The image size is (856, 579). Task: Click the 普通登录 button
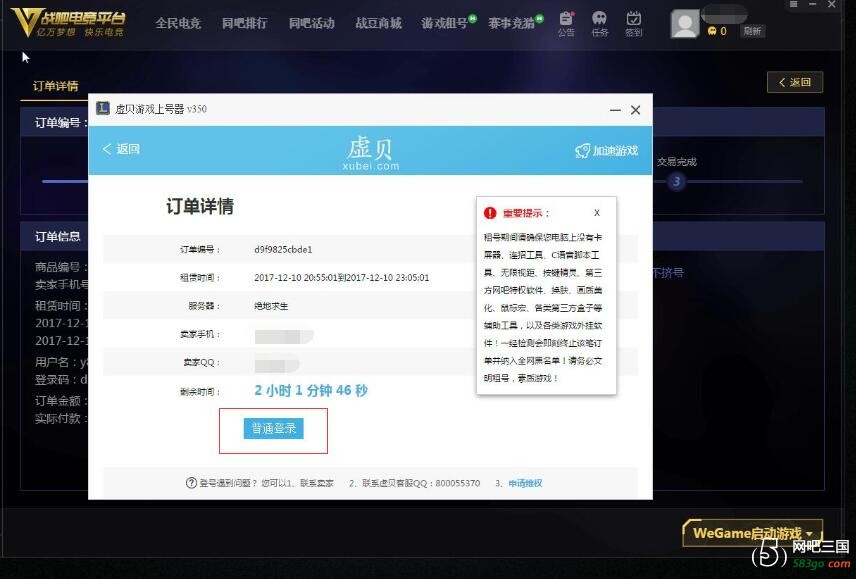coord(274,428)
